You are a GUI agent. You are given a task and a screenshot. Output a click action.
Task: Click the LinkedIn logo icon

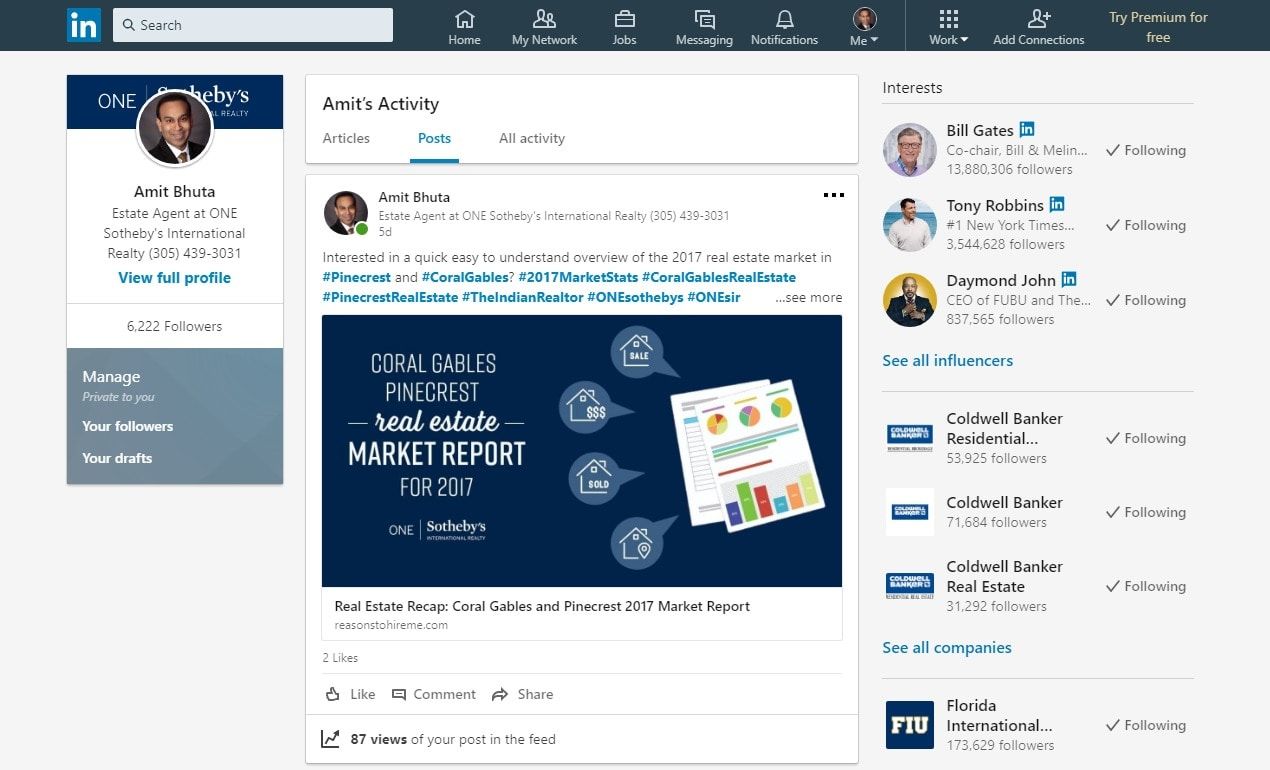(84, 25)
